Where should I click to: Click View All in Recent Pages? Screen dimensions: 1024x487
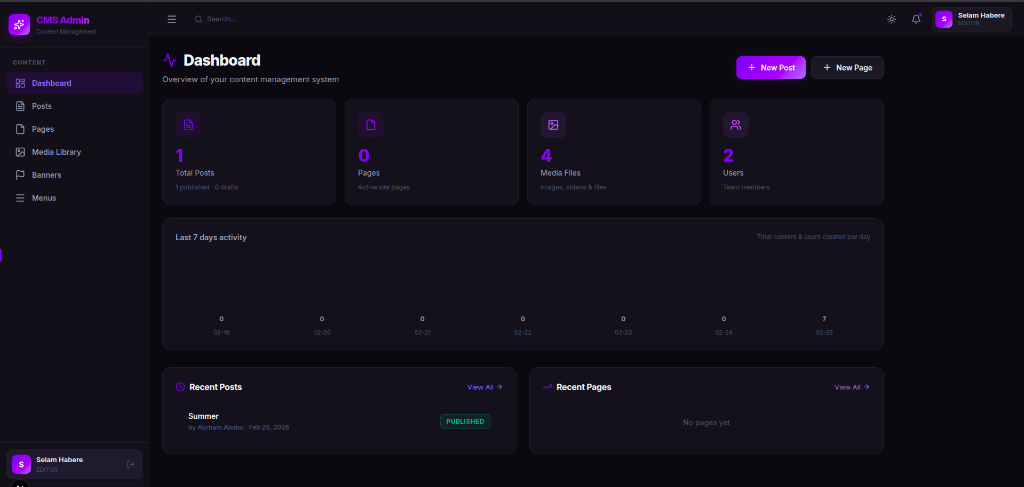[x=852, y=387]
